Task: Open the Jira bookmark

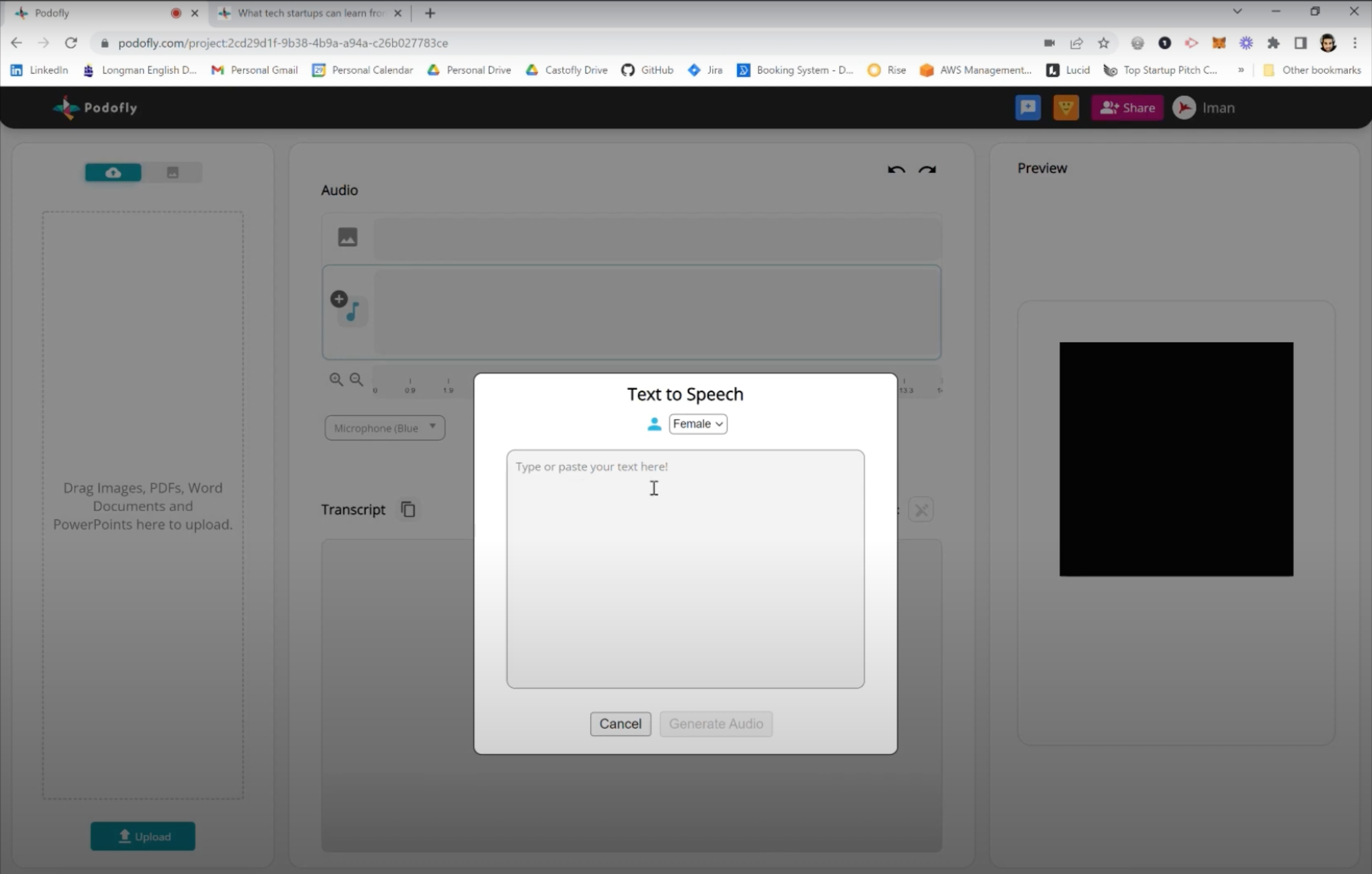Action: point(705,70)
